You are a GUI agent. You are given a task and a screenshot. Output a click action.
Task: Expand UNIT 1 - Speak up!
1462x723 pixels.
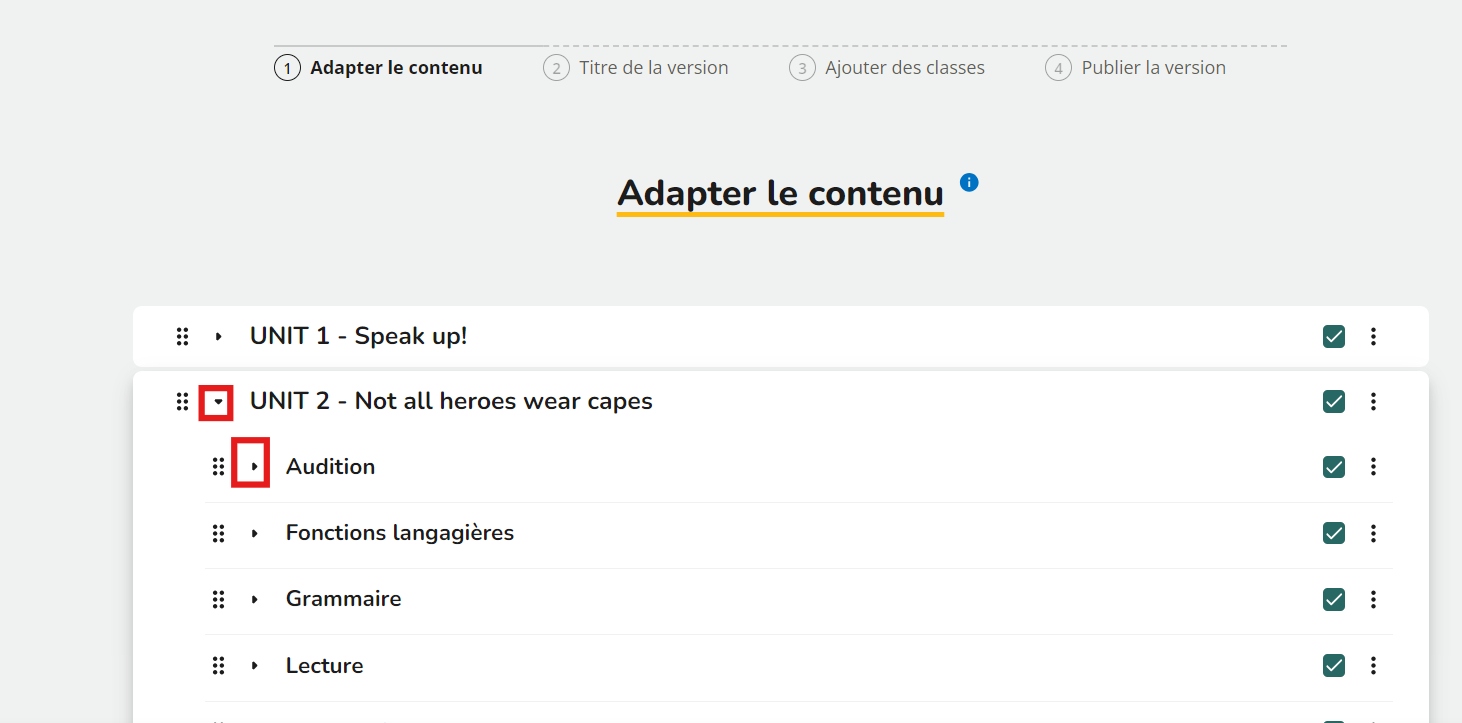point(218,337)
